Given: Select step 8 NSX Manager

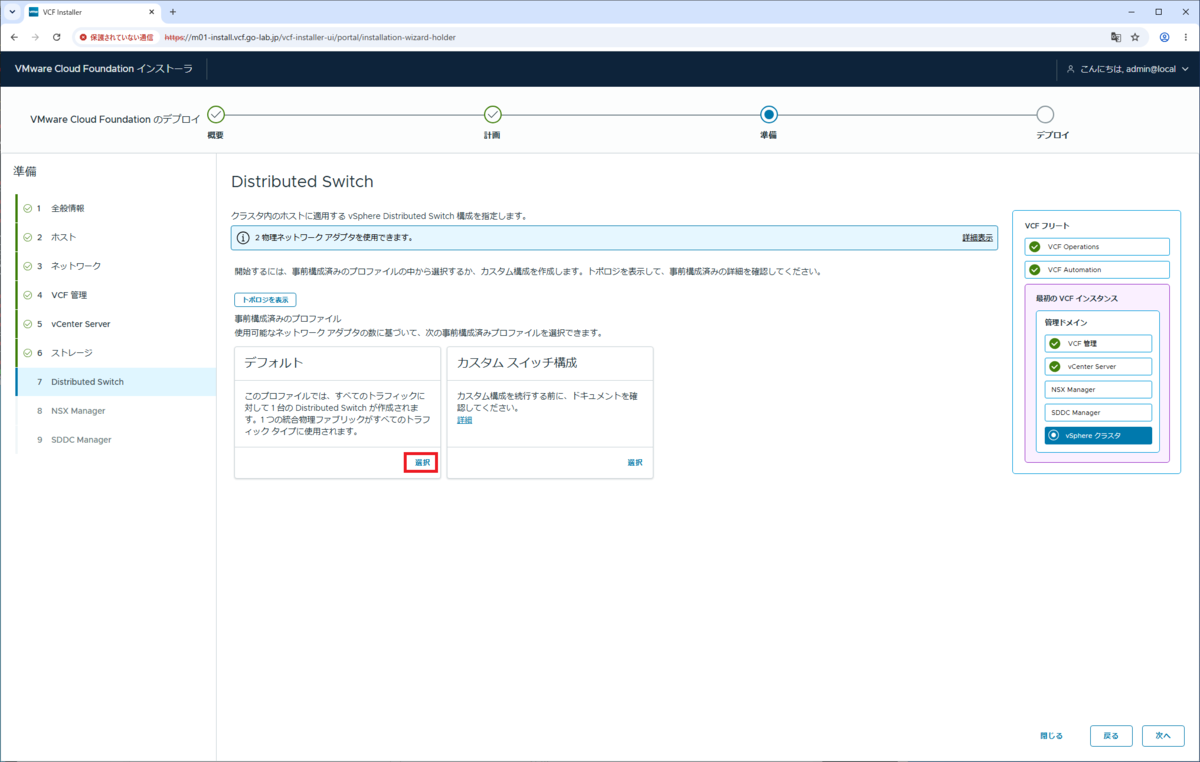Looking at the screenshot, I should pos(115,411).
